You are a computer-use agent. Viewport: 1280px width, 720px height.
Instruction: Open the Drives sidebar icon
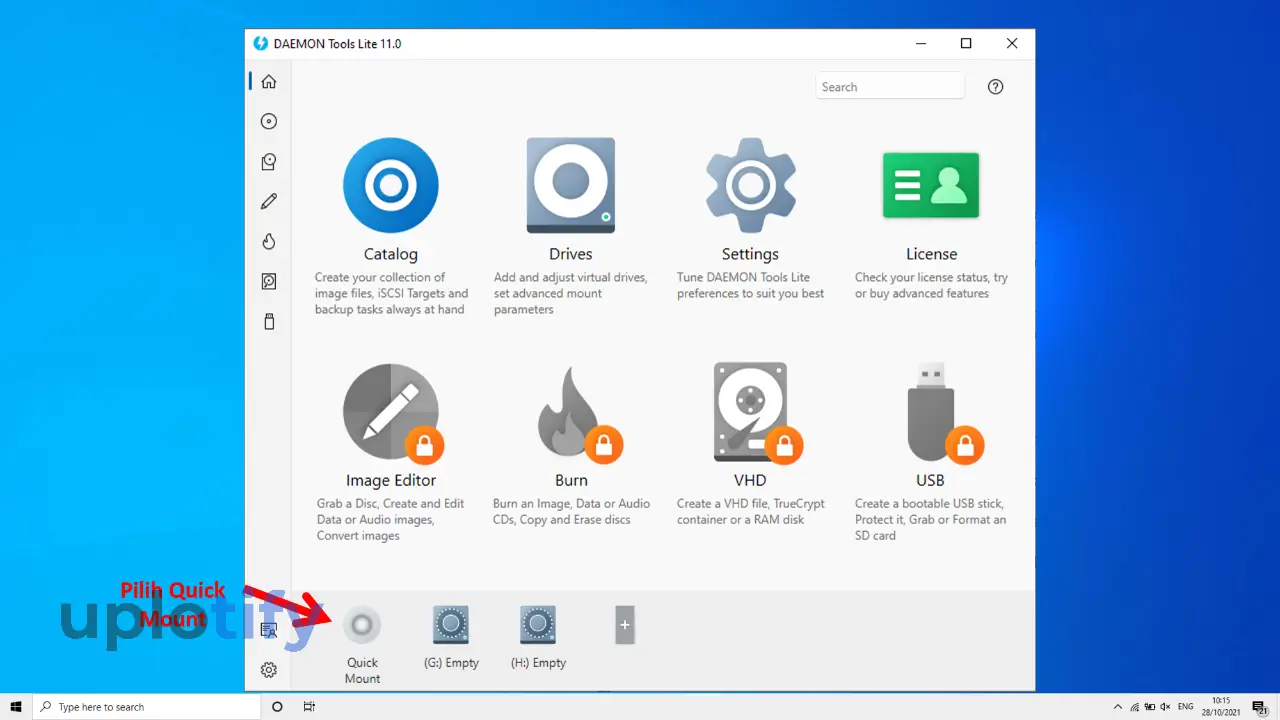click(x=268, y=162)
